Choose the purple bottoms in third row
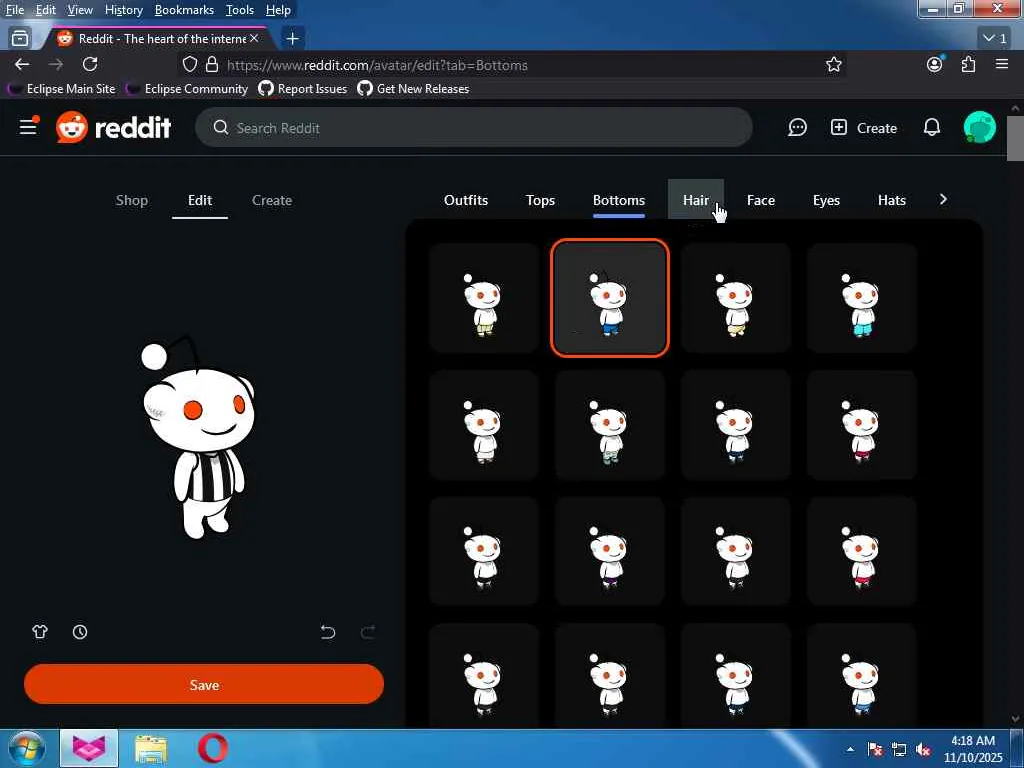This screenshot has width=1024, height=768. (610, 552)
